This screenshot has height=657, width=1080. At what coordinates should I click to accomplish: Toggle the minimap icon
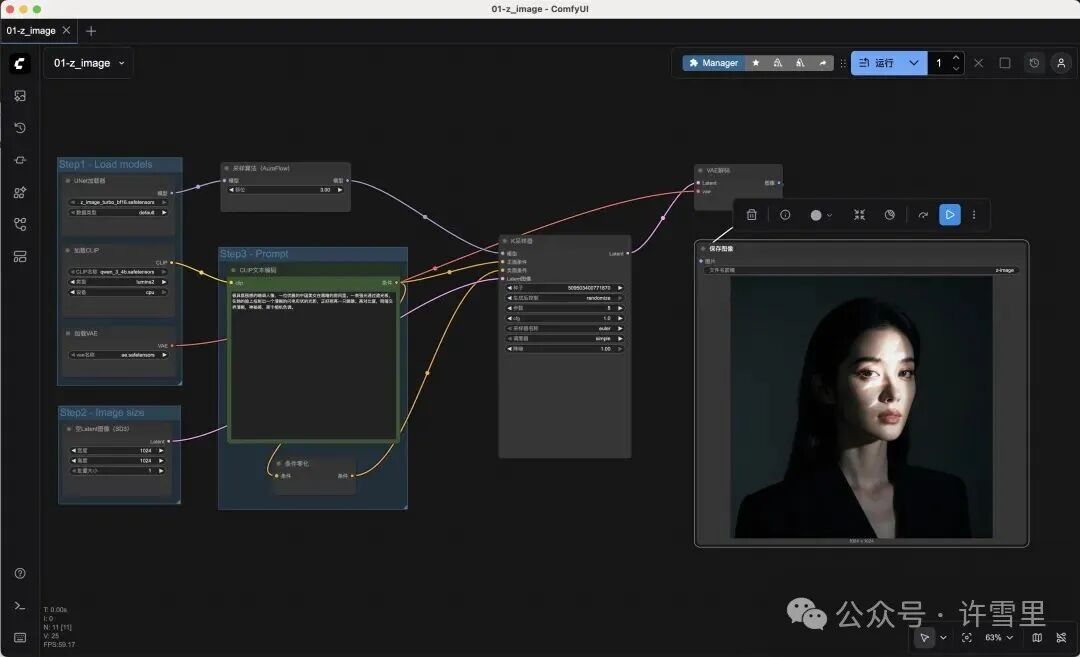pyautogui.click(x=1037, y=637)
